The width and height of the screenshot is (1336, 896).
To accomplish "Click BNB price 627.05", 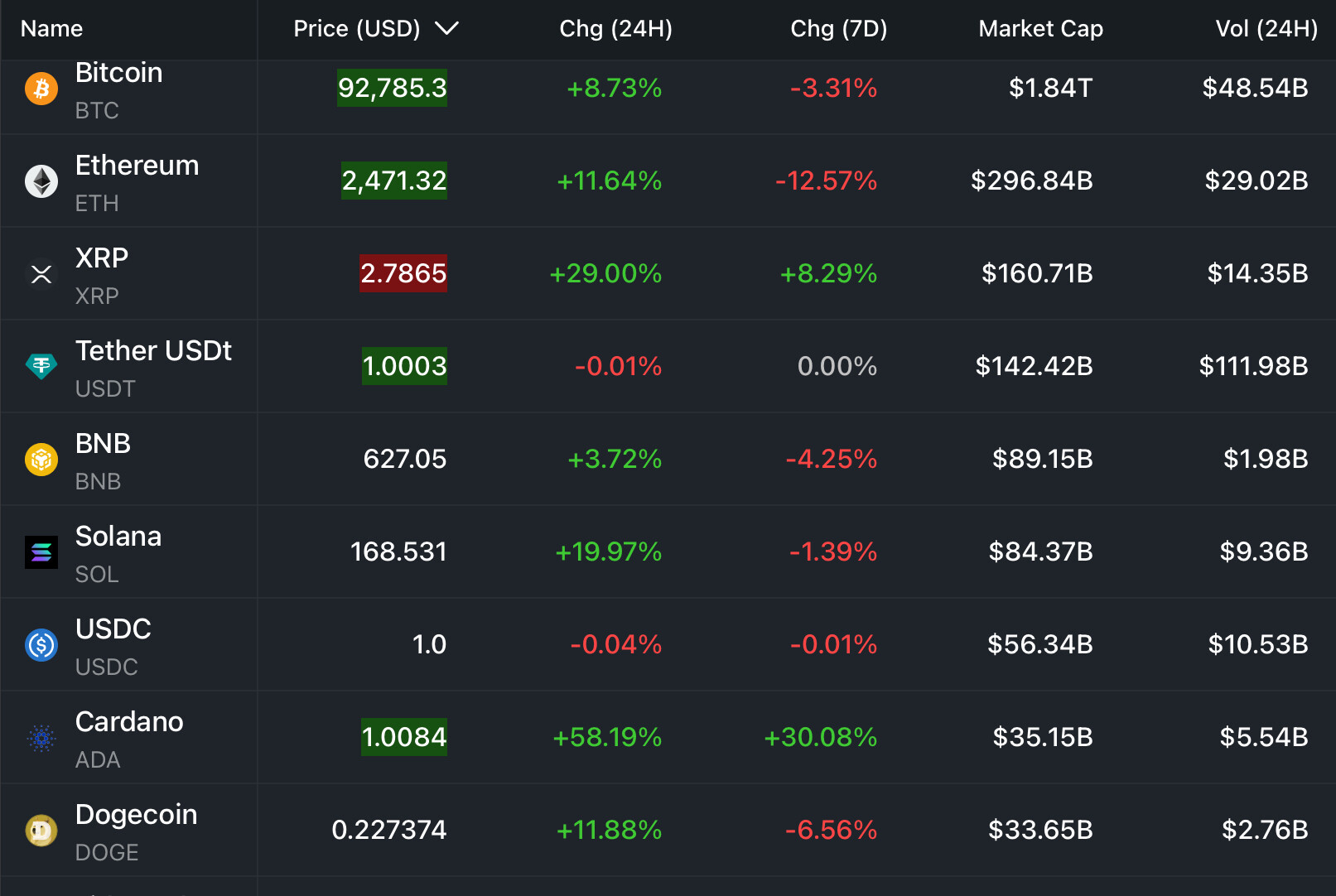I will tap(405, 459).
